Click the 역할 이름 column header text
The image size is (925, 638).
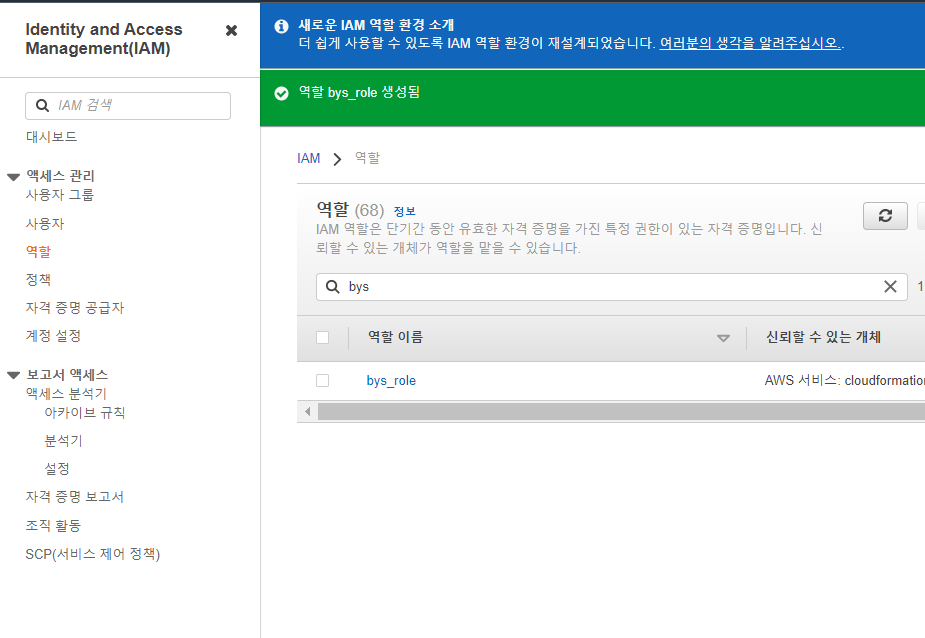point(395,337)
